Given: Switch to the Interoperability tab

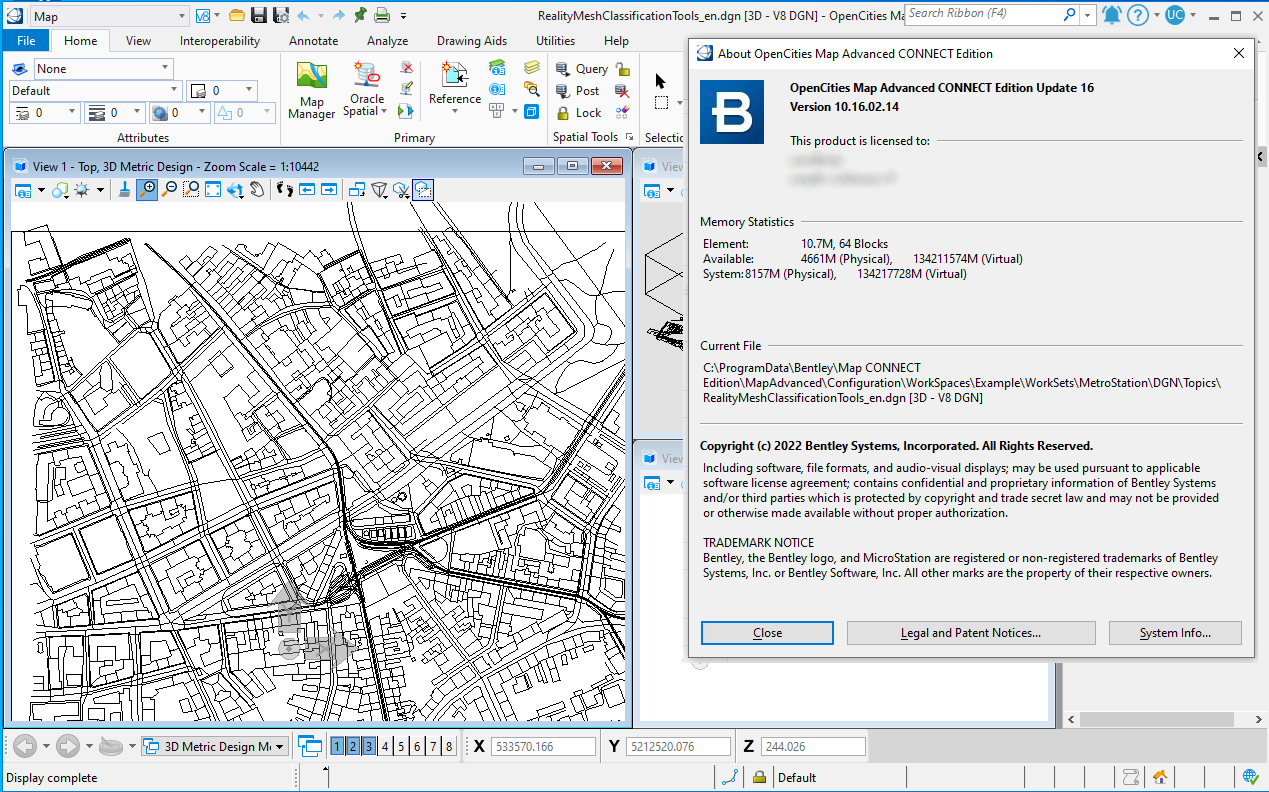Looking at the screenshot, I should click(220, 41).
